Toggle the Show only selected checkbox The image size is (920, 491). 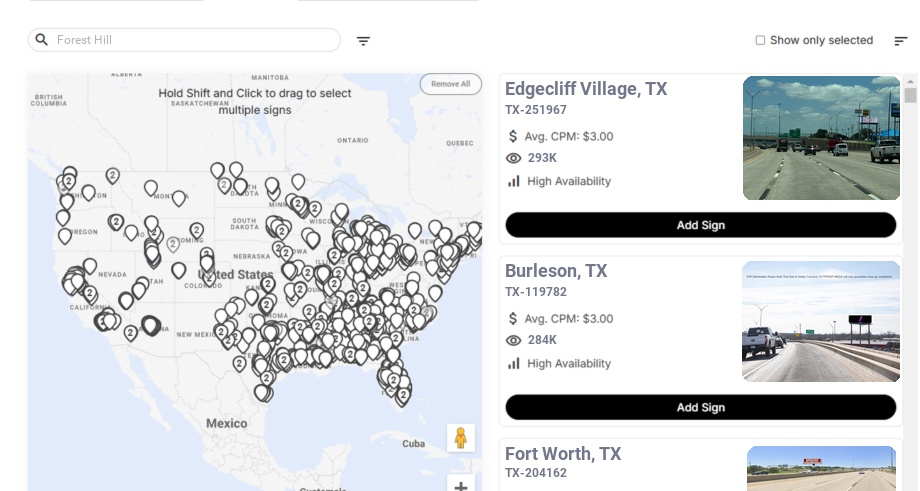pos(760,41)
